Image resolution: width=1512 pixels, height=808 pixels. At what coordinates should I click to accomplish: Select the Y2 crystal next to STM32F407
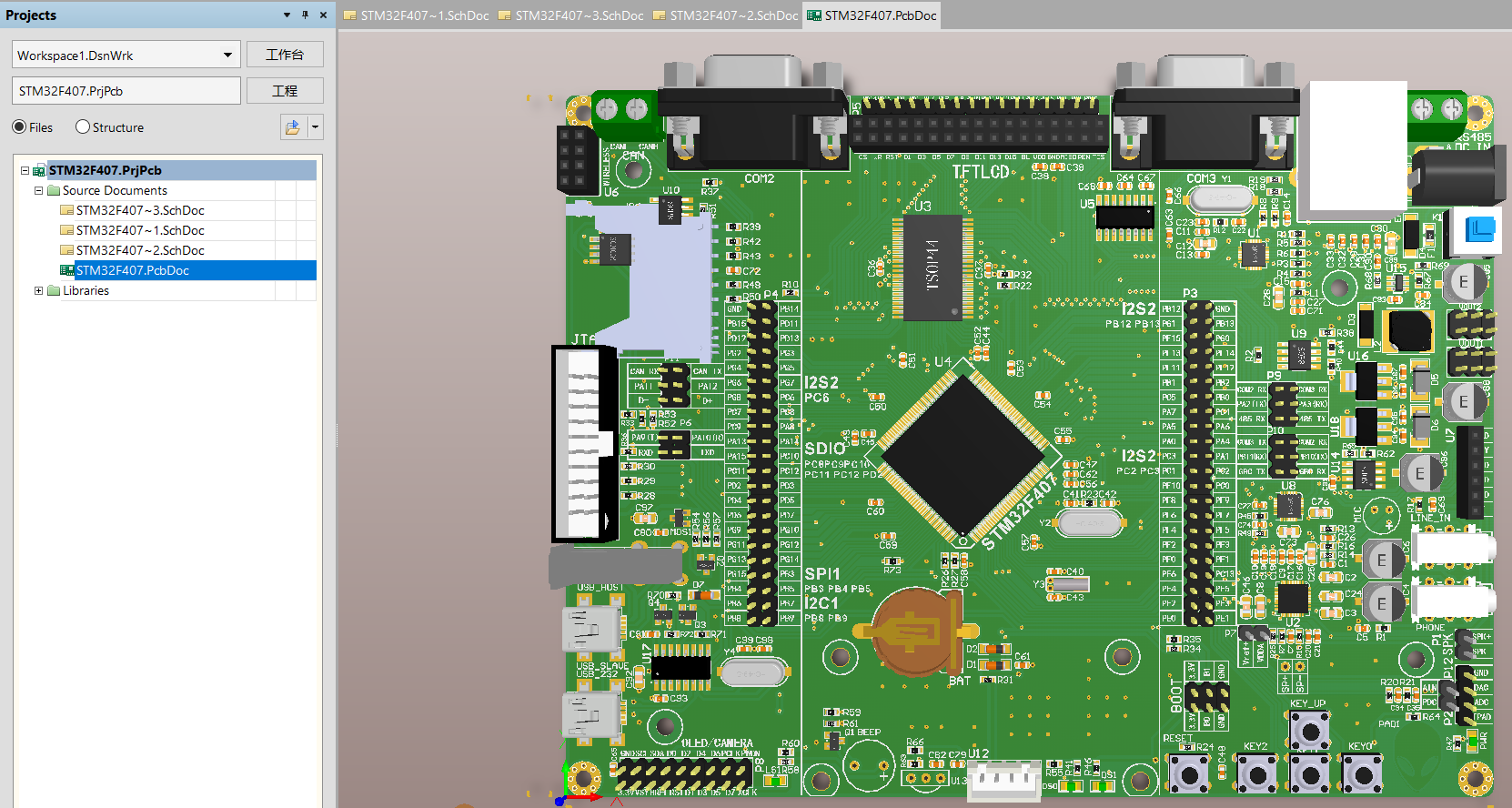coord(1090,523)
